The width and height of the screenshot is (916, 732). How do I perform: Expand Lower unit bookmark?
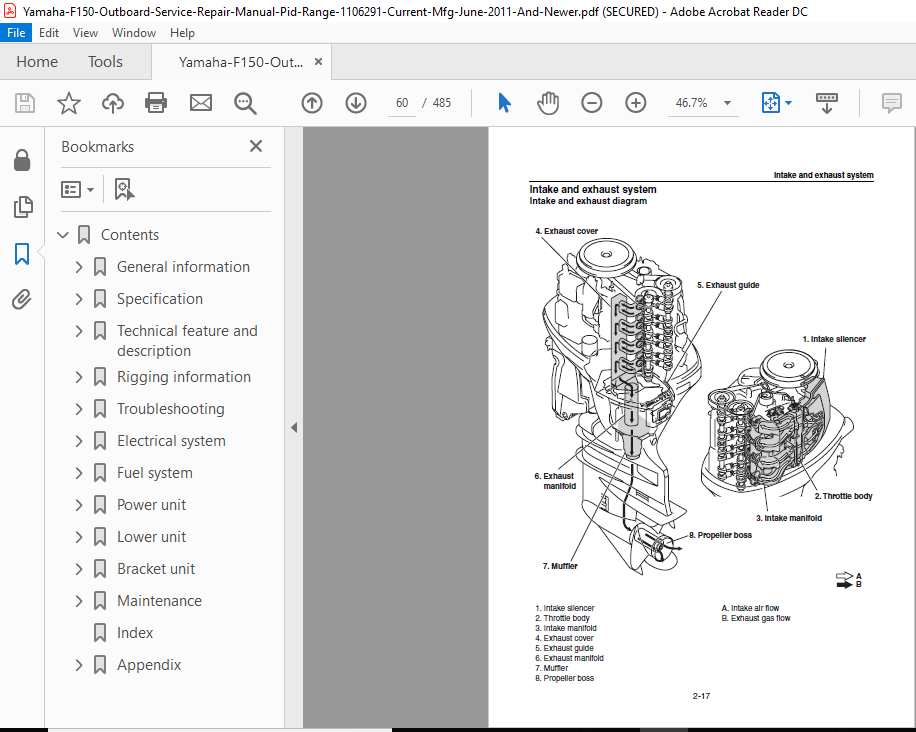tap(79, 537)
